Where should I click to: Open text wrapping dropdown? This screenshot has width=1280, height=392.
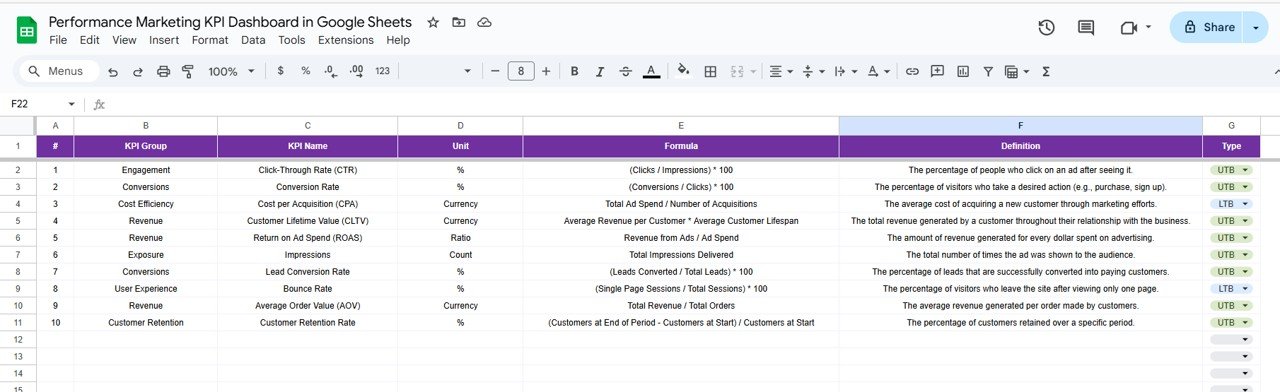845,71
